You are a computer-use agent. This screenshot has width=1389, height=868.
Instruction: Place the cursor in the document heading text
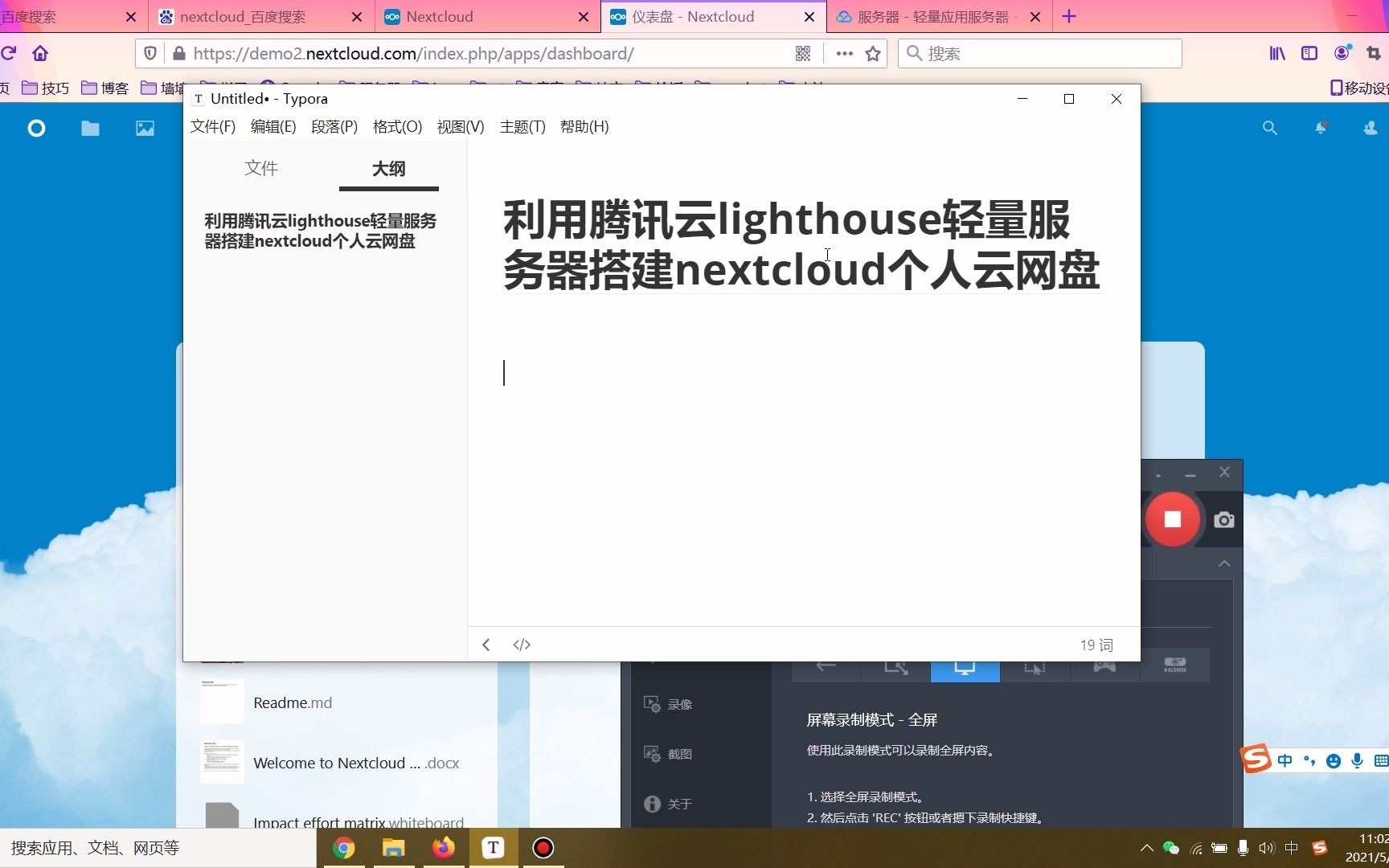point(801,244)
